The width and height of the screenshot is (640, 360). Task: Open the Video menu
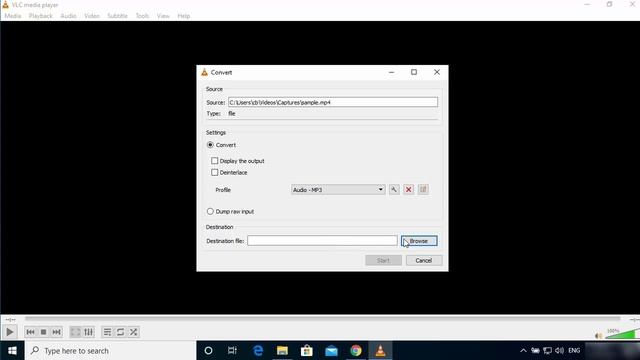pos(92,16)
